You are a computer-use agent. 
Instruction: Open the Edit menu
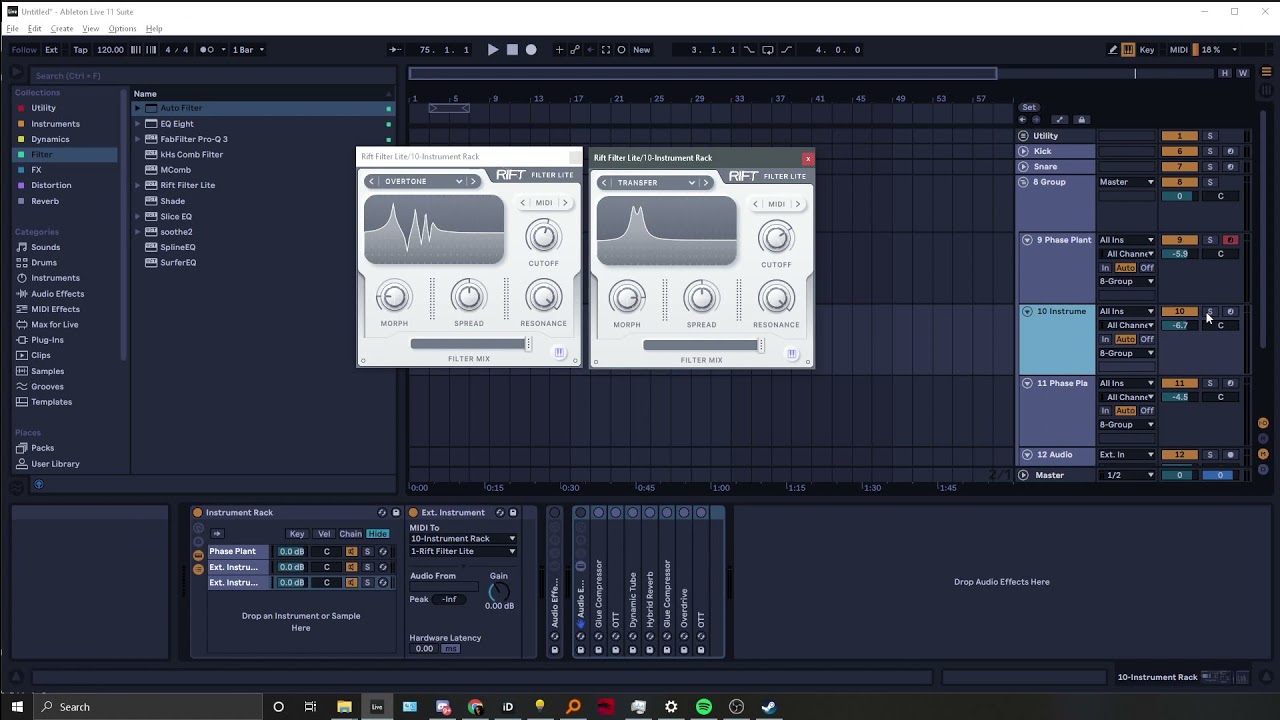35,29
